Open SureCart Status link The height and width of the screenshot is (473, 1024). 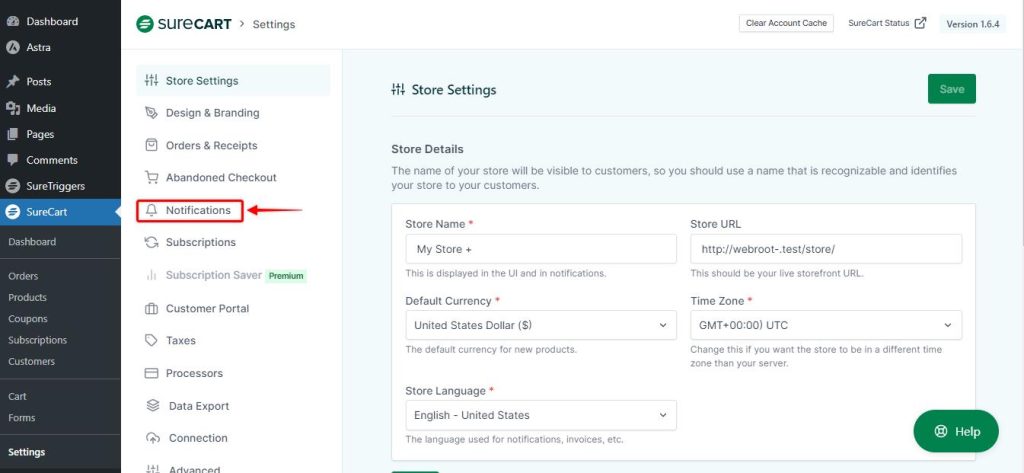(887, 23)
